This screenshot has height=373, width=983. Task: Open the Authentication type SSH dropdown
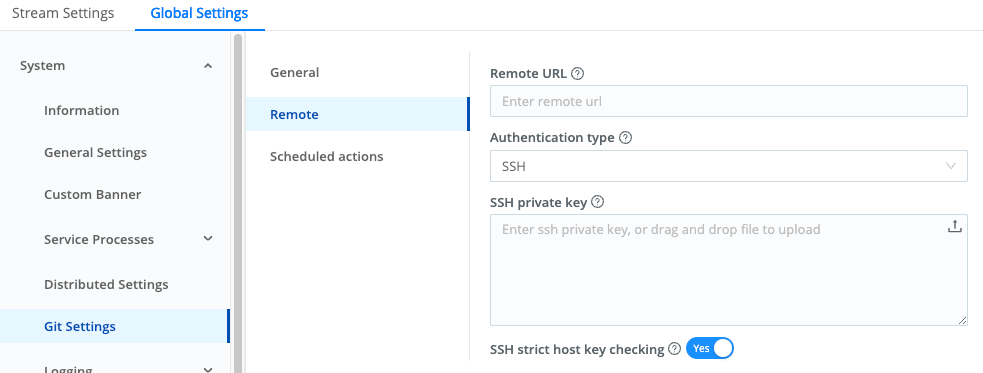tap(728, 166)
